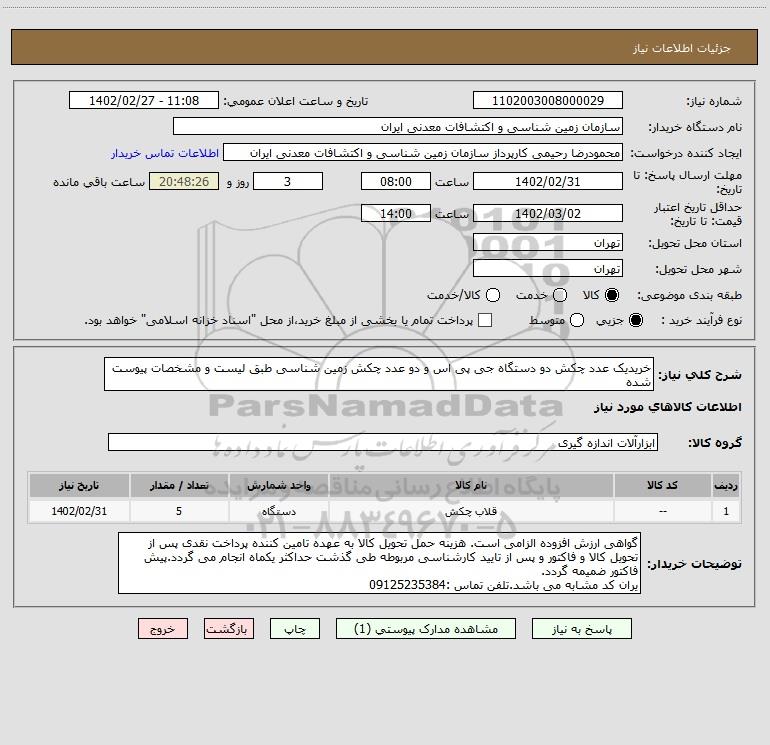This screenshot has height=745, width=770.
Task: Click the چاپ print button
Action: click(x=295, y=629)
